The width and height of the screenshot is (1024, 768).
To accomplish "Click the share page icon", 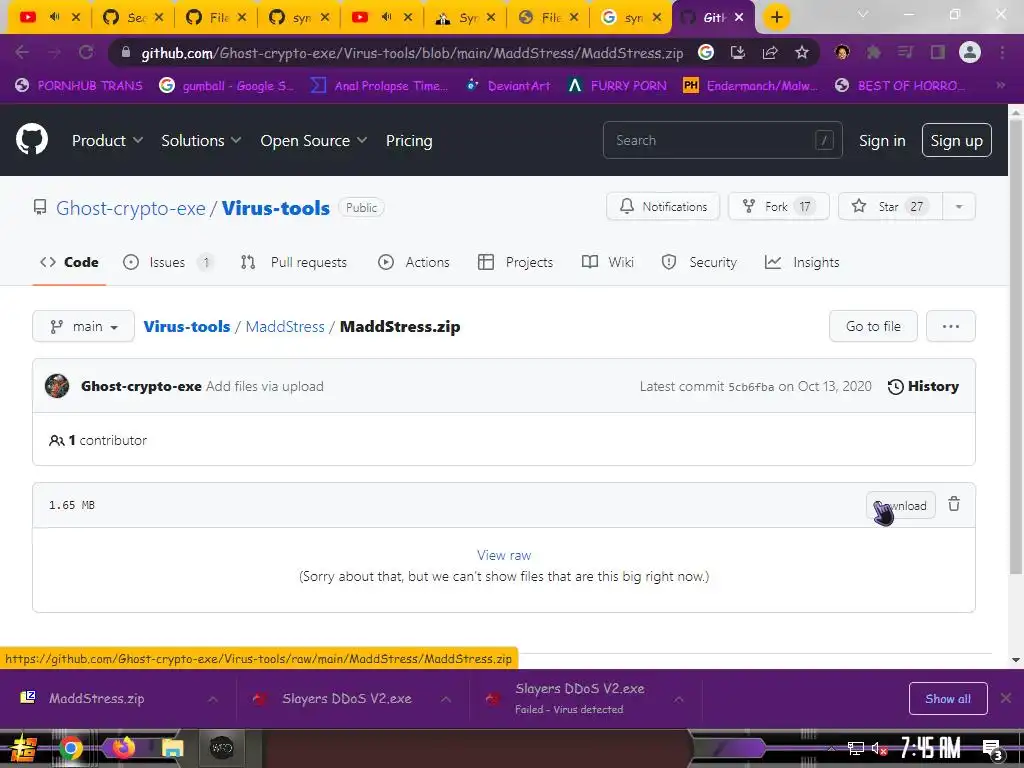I will 769,52.
